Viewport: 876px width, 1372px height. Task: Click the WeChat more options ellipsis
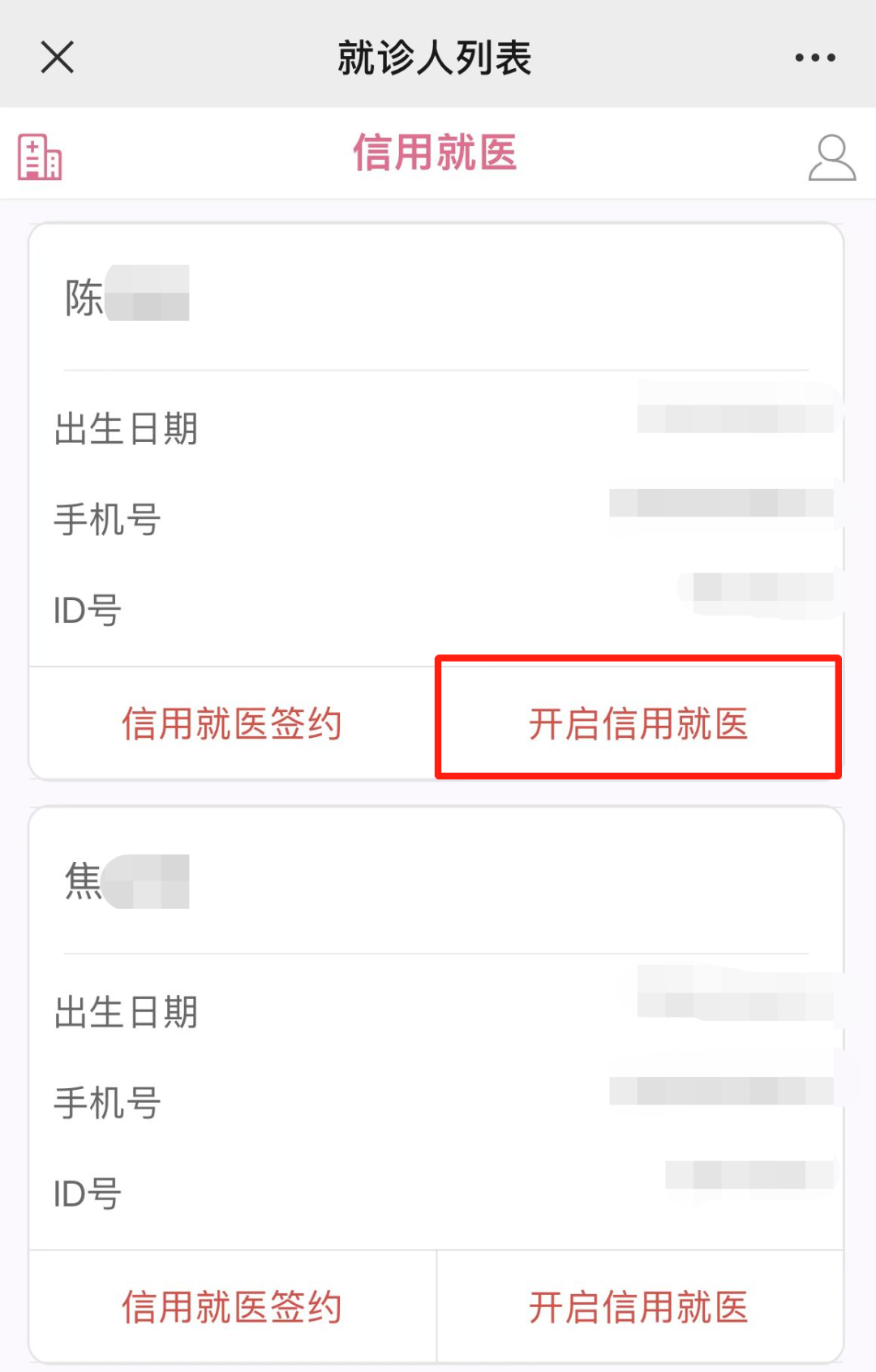814,56
